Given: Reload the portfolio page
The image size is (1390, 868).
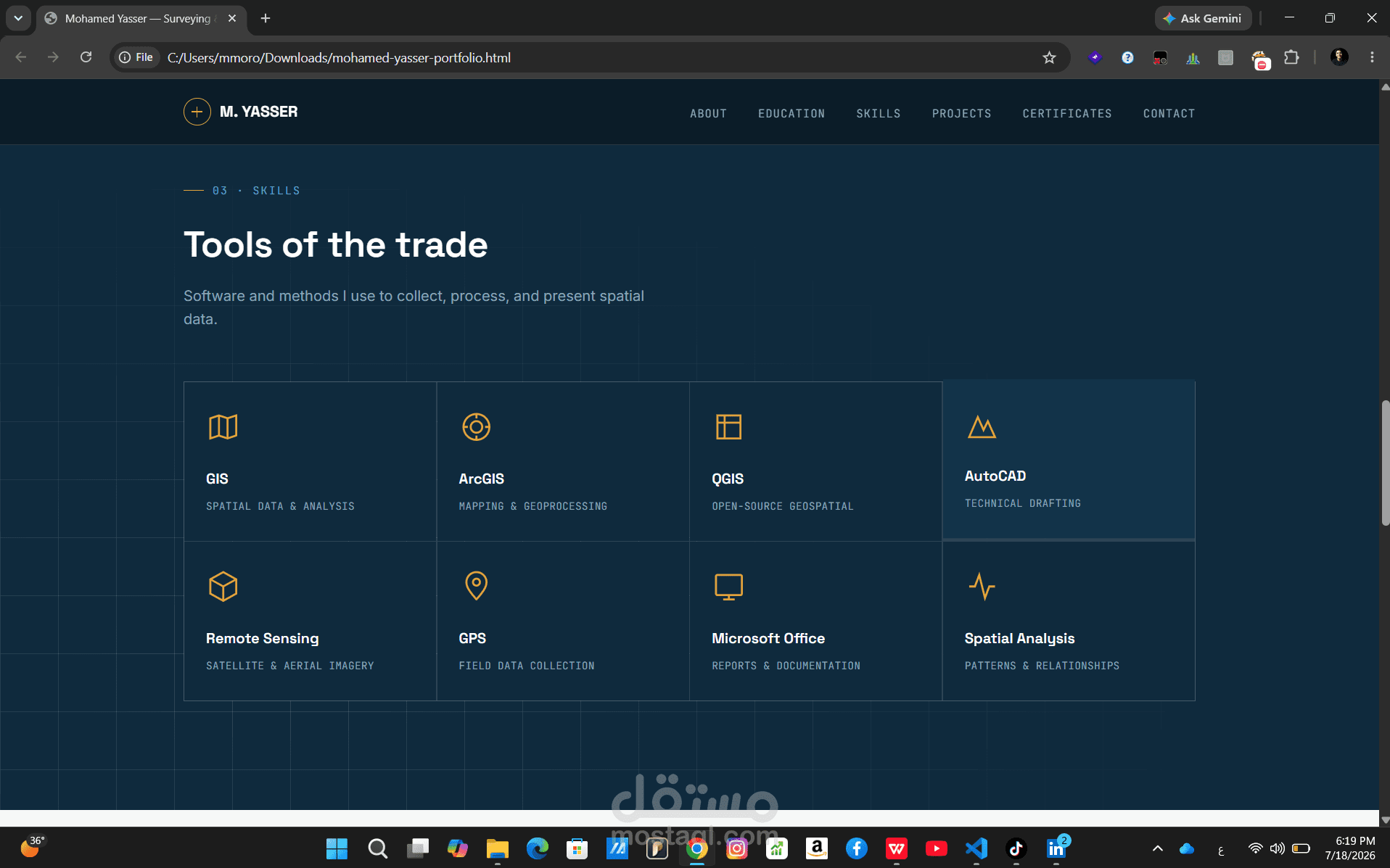Looking at the screenshot, I should click(x=86, y=57).
